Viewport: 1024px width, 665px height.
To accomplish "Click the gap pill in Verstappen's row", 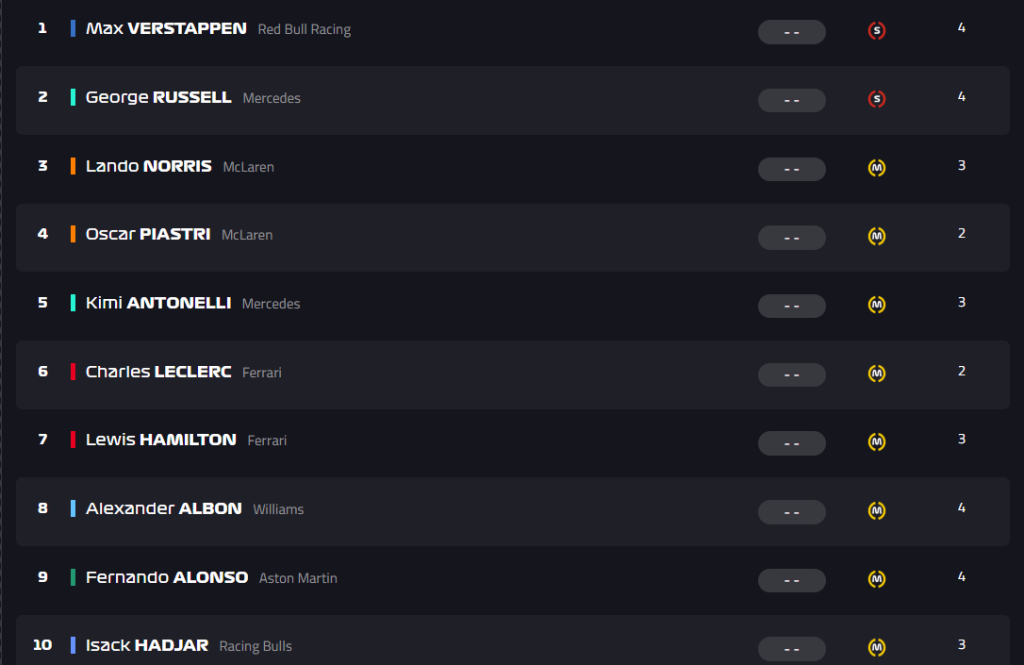I will point(792,32).
